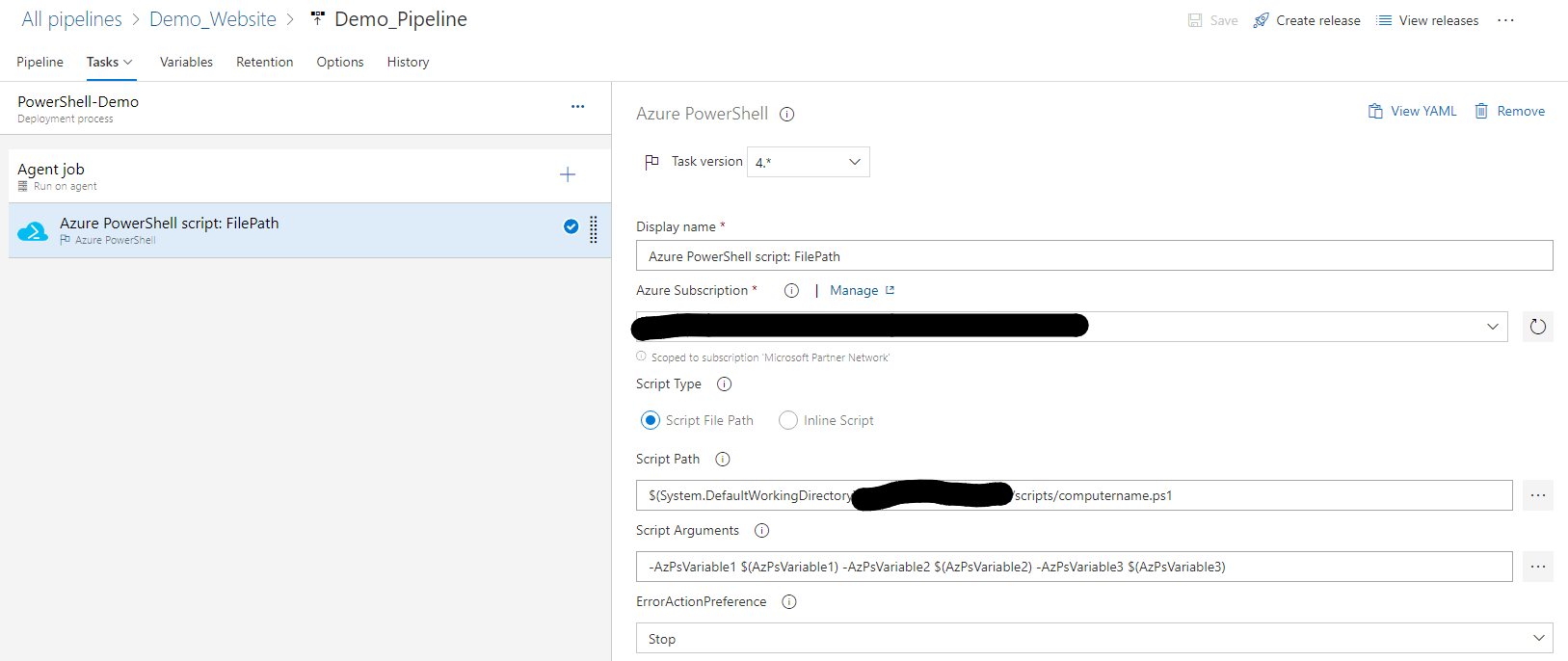Browse for Script Path using ellipsis button
The width and height of the screenshot is (1568, 661).
point(1537,495)
